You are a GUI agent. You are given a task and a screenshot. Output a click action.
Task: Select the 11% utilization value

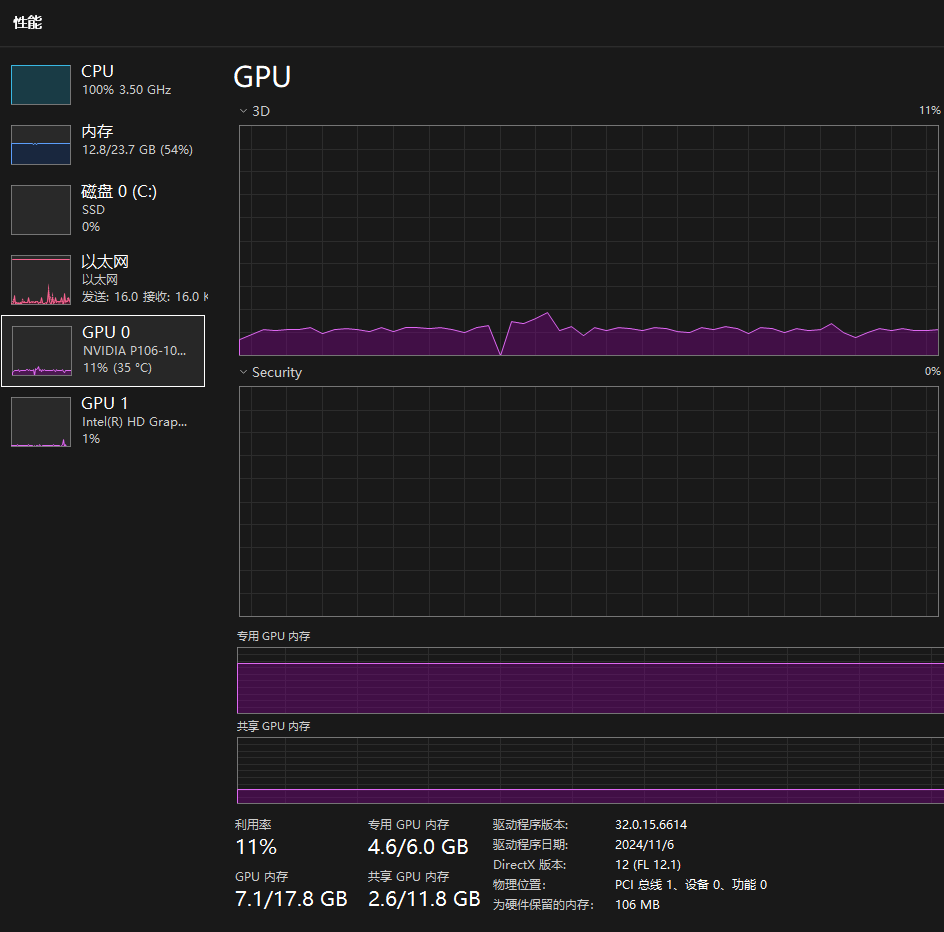254,846
